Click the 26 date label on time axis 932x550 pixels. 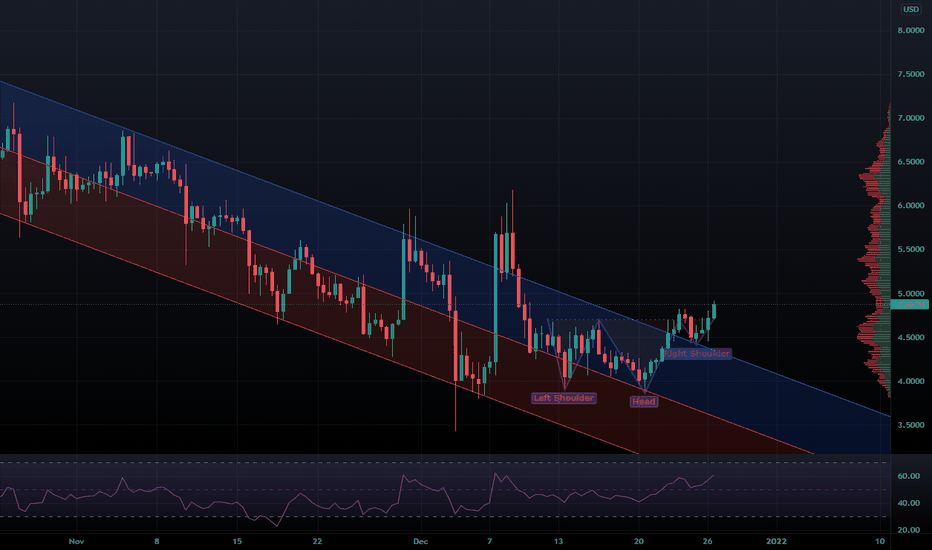coord(707,541)
